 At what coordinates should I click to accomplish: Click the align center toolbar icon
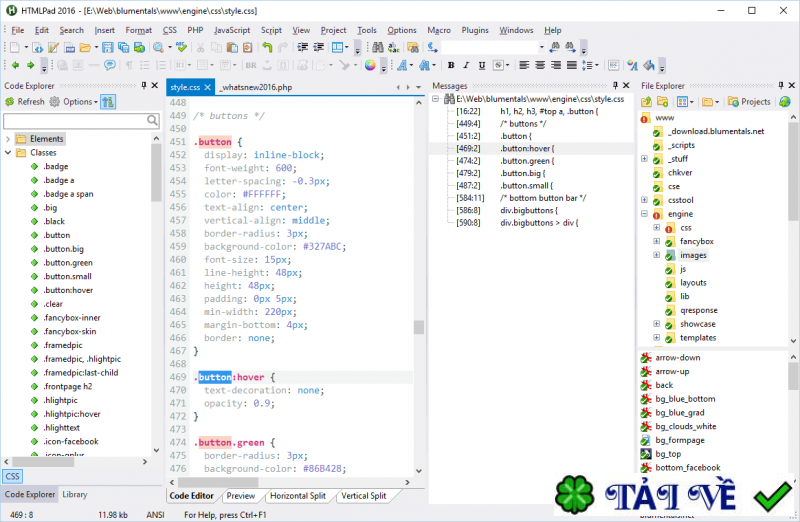[x=541, y=66]
